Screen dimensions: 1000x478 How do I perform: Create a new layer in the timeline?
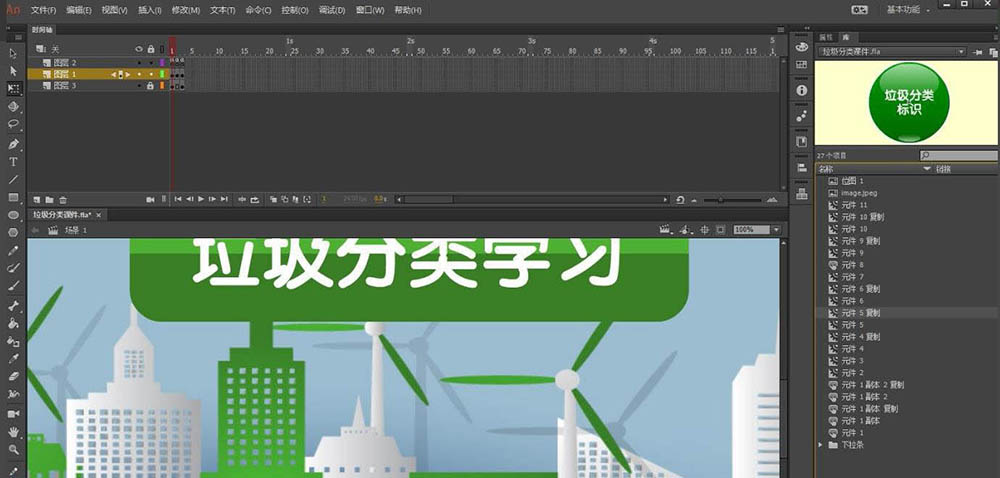tap(36, 199)
